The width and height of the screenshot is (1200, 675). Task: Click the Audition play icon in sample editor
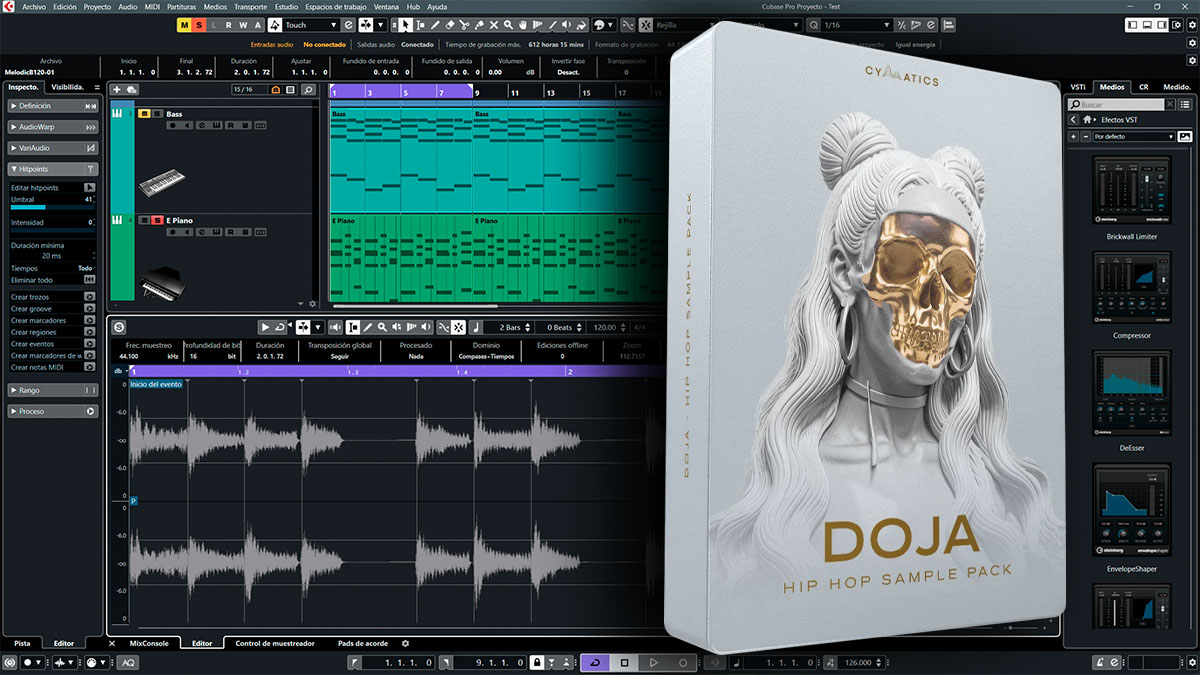point(265,327)
